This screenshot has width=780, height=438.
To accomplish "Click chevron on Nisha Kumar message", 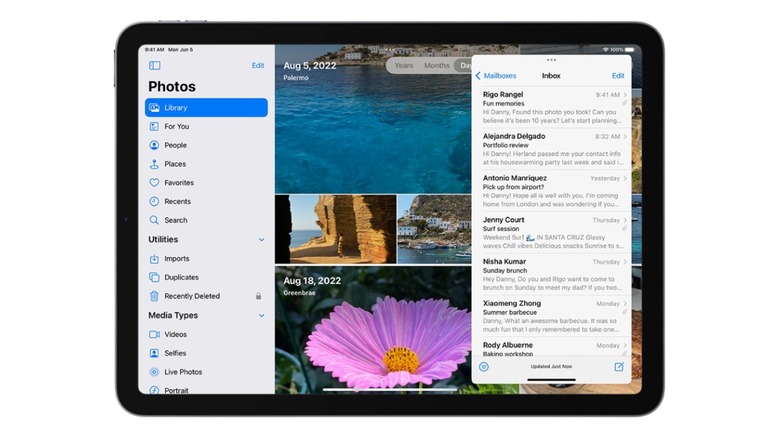I will click(625, 262).
